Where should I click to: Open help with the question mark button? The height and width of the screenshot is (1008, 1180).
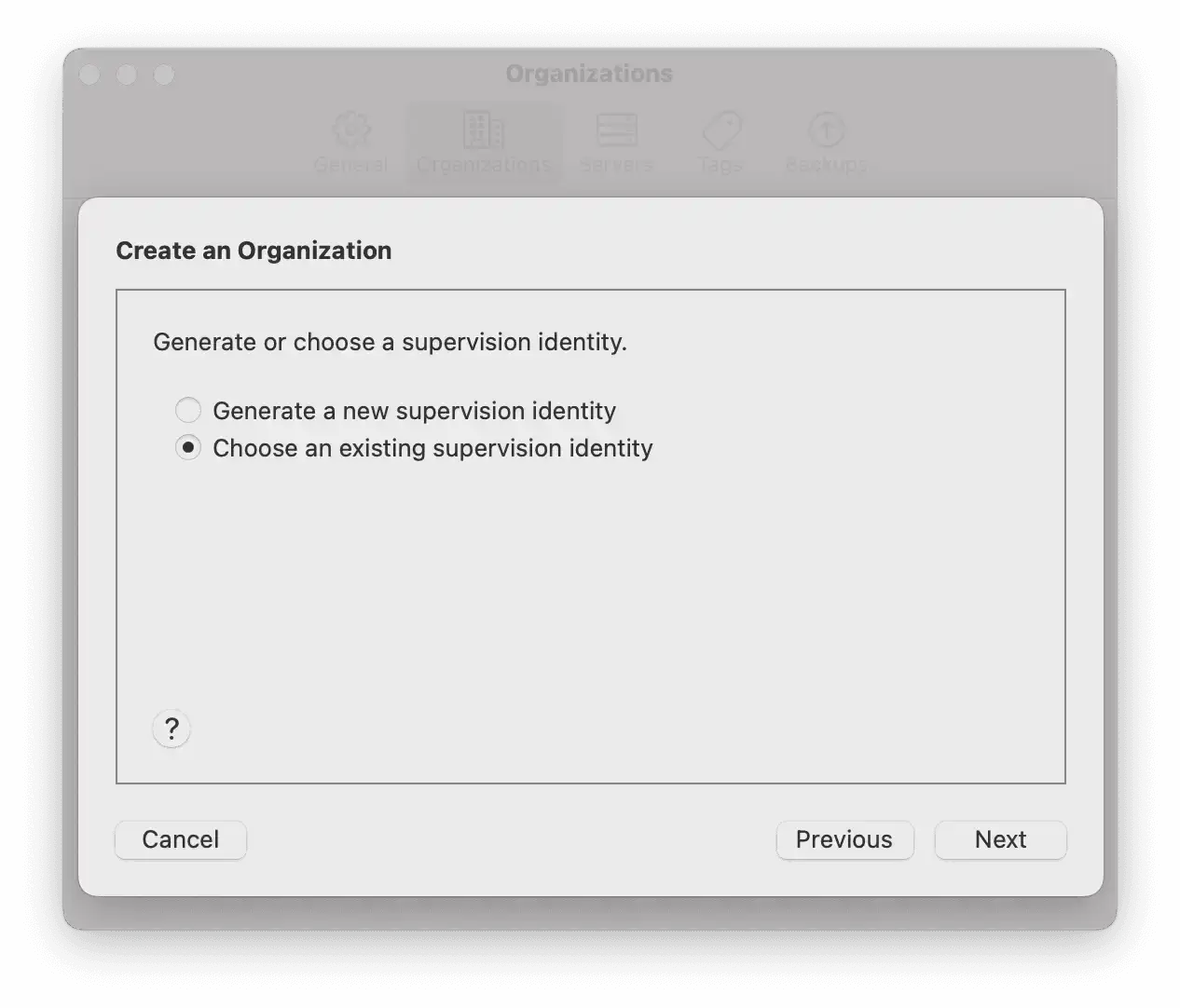coord(172,729)
